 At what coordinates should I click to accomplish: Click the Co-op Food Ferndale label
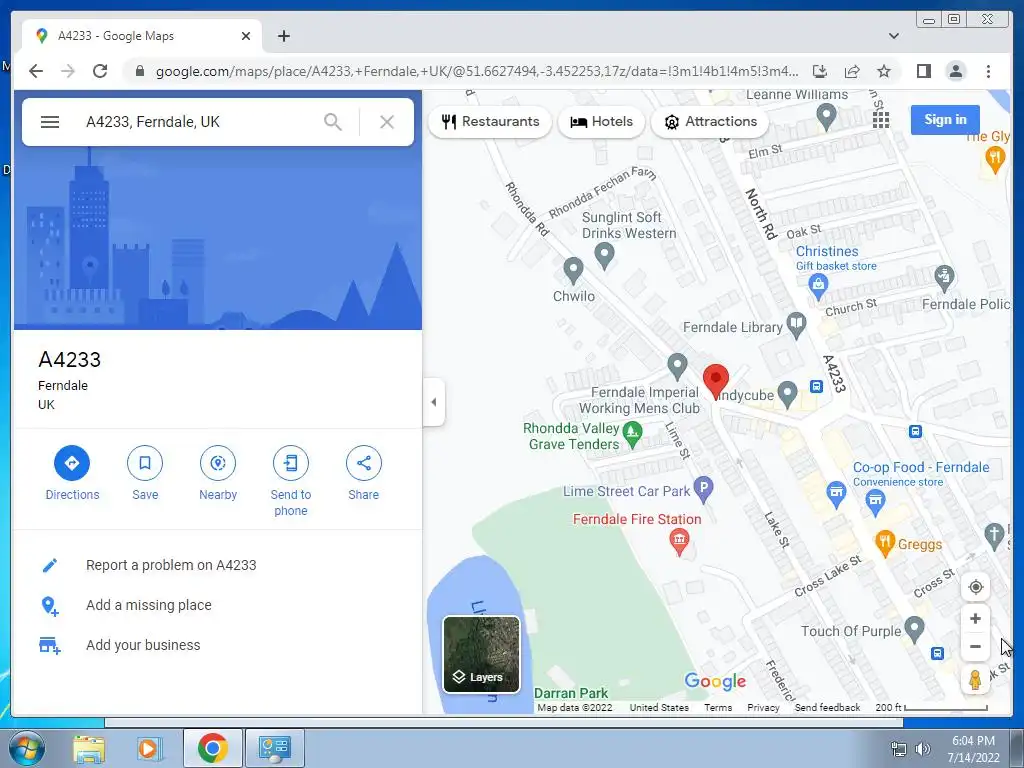tap(921, 468)
